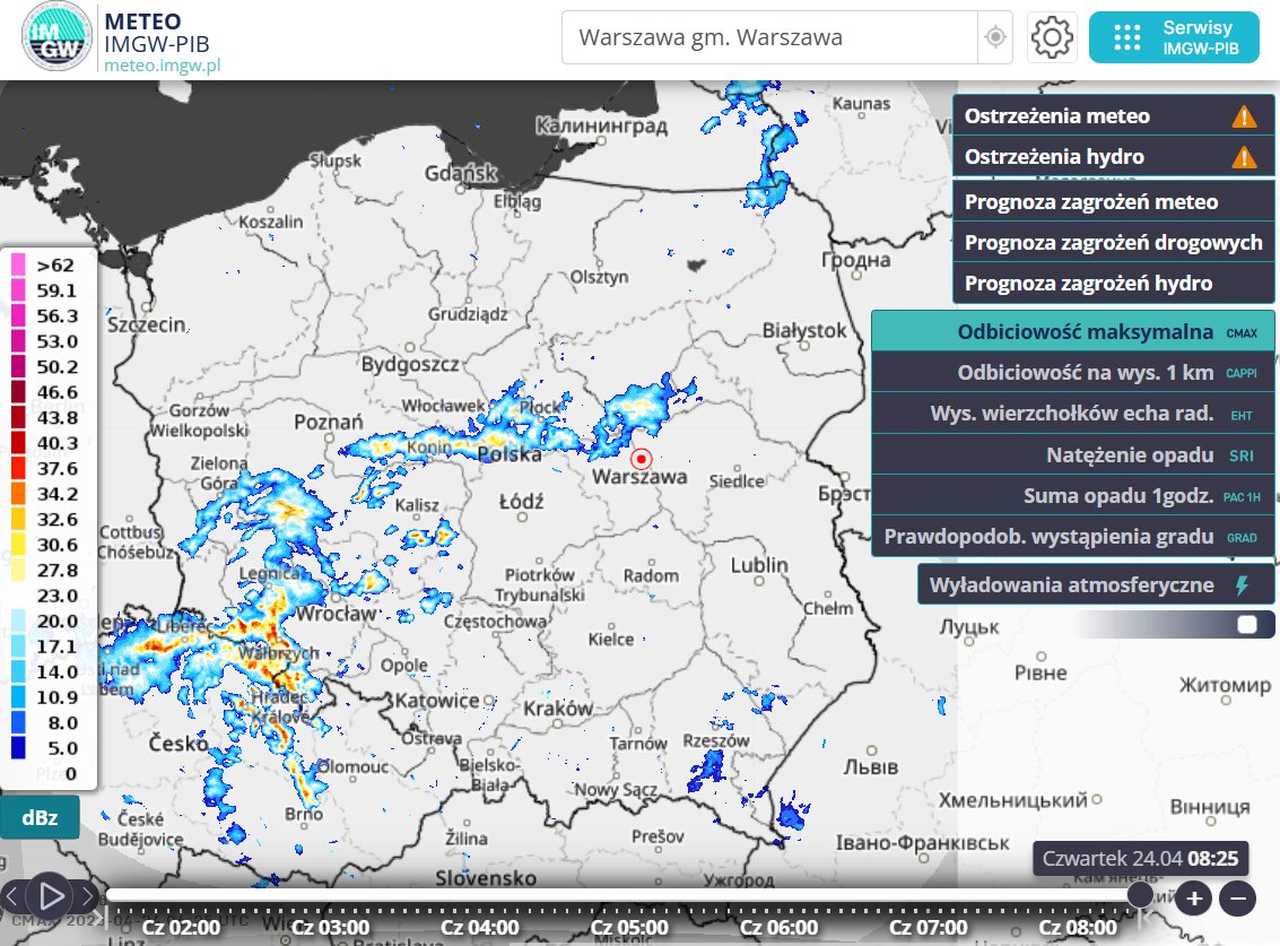Click the date label Czwartek 24.04 08:25
This screenshot has width=1280, height=946.
pyautogui.click(x=1140, y=858)
